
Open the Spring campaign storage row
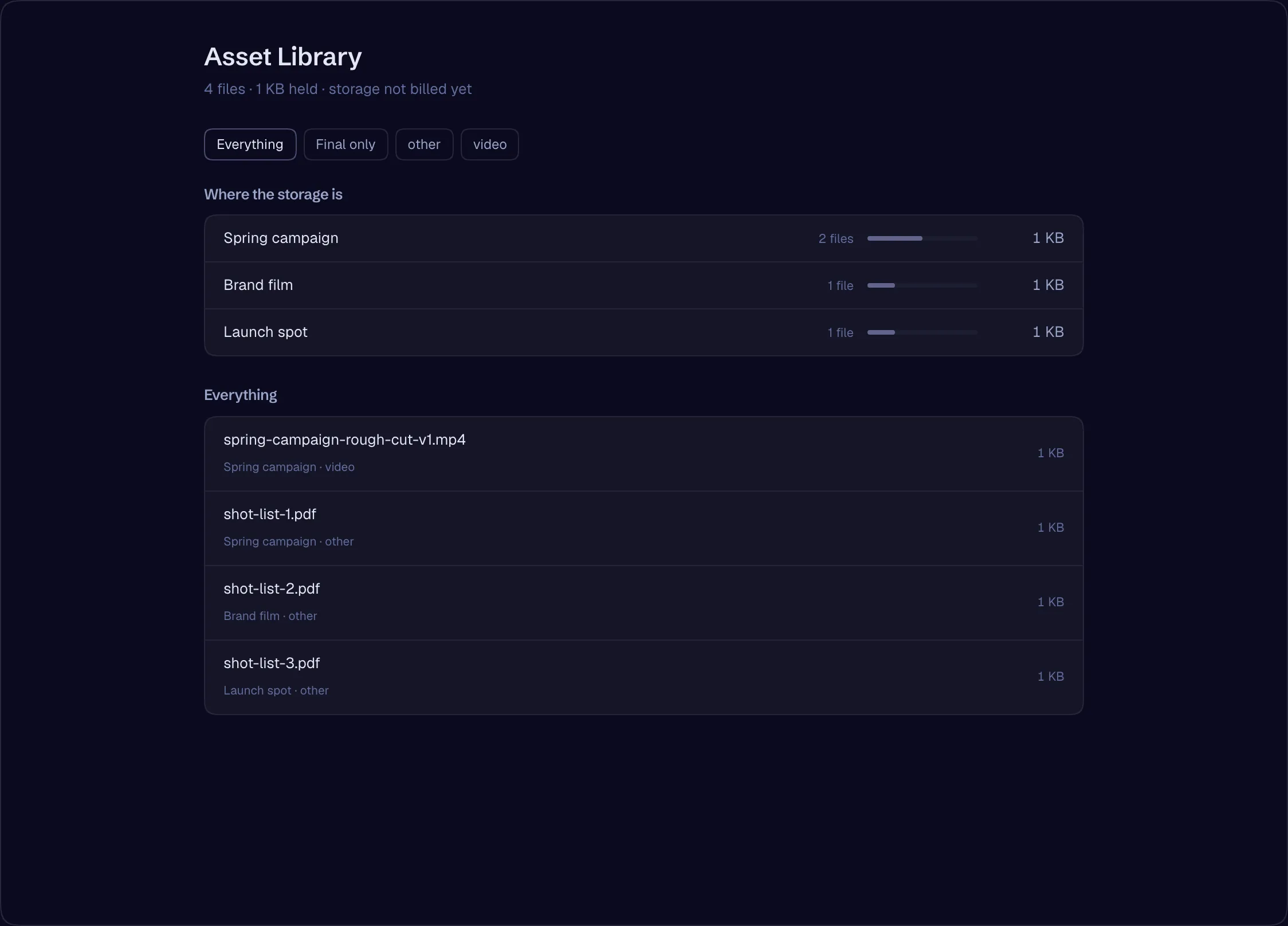tap(643, 238)
